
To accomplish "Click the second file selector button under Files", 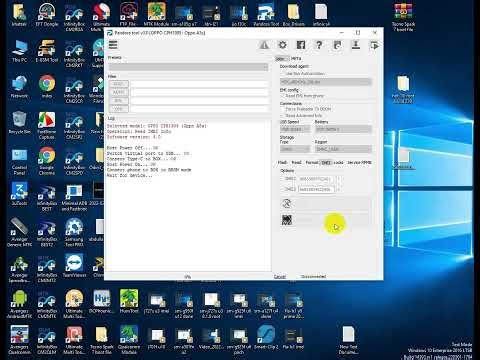I will click(x=119, y=92).
